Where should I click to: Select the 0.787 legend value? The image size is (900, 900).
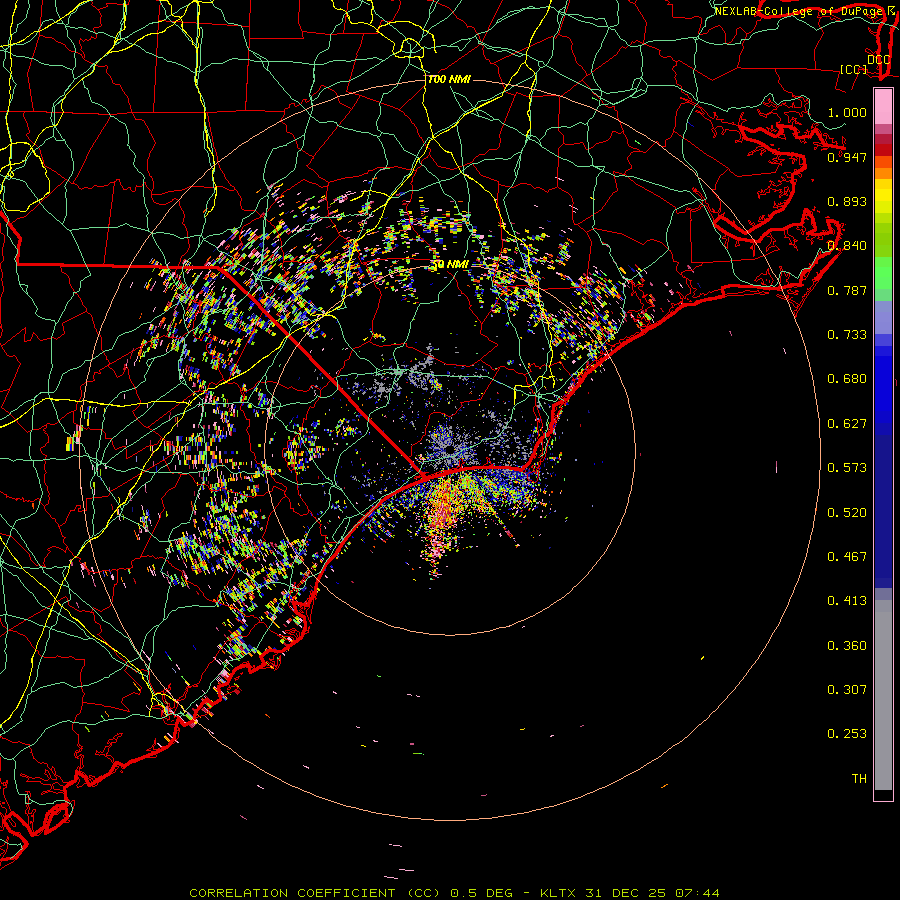coord(847,290)
